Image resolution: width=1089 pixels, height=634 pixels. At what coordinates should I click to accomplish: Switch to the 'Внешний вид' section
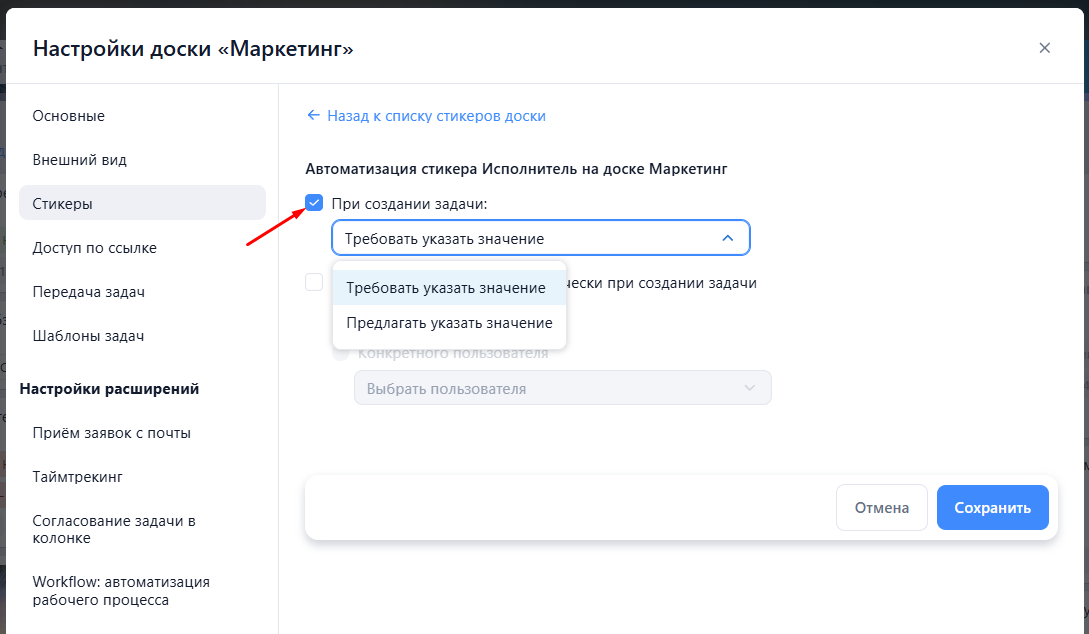142,160
